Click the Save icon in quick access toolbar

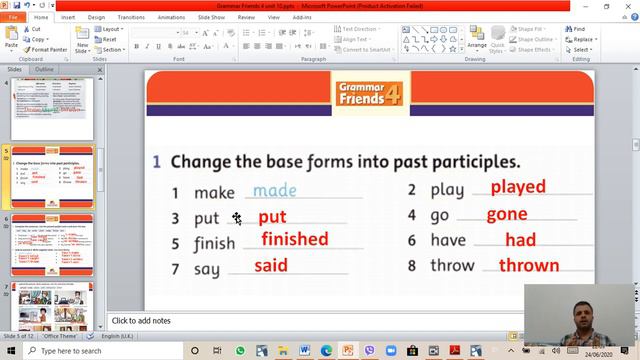pyautogui.click(x=17, y=5)
